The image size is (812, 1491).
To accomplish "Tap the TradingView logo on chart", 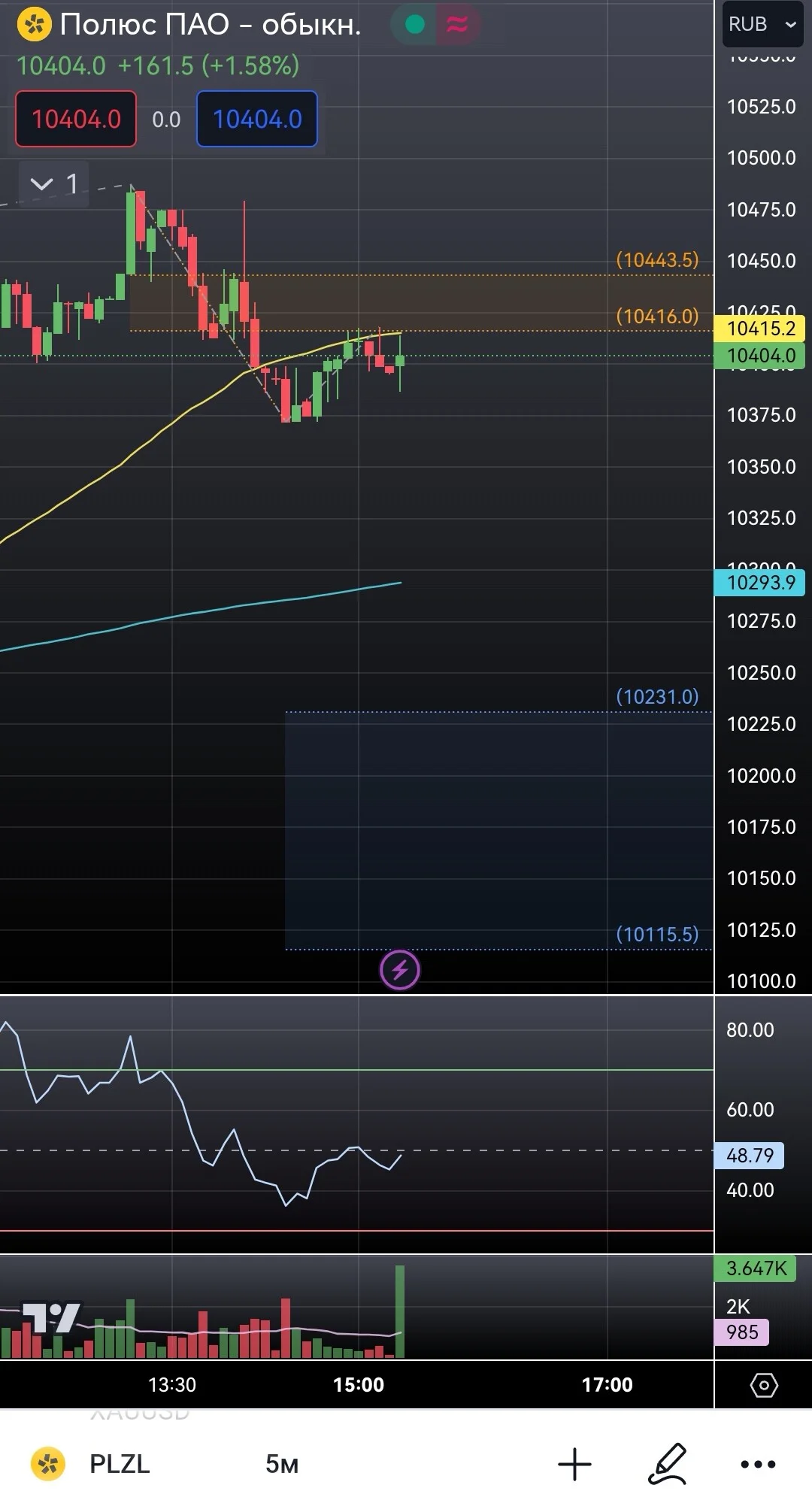I will (x=51, y=1317).
